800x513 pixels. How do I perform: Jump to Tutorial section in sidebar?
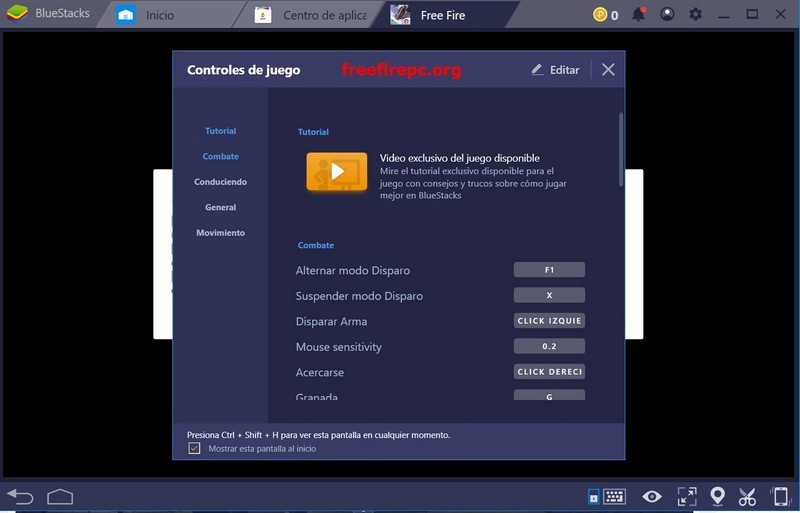[x=220, y=131]
